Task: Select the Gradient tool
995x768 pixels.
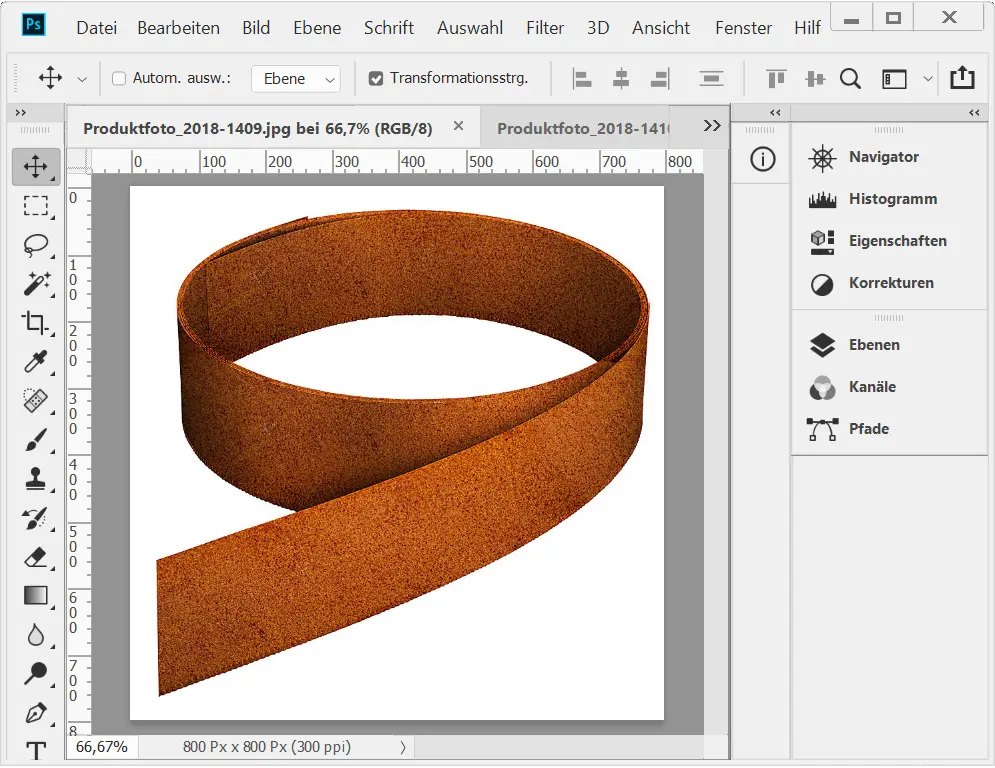Action: tap(36, 596)
